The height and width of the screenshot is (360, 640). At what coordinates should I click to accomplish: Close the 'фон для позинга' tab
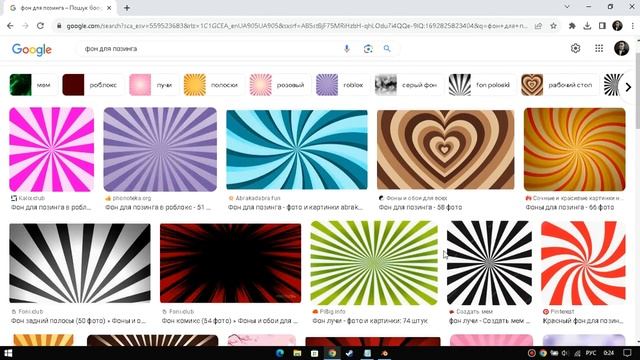coord(109,8)
